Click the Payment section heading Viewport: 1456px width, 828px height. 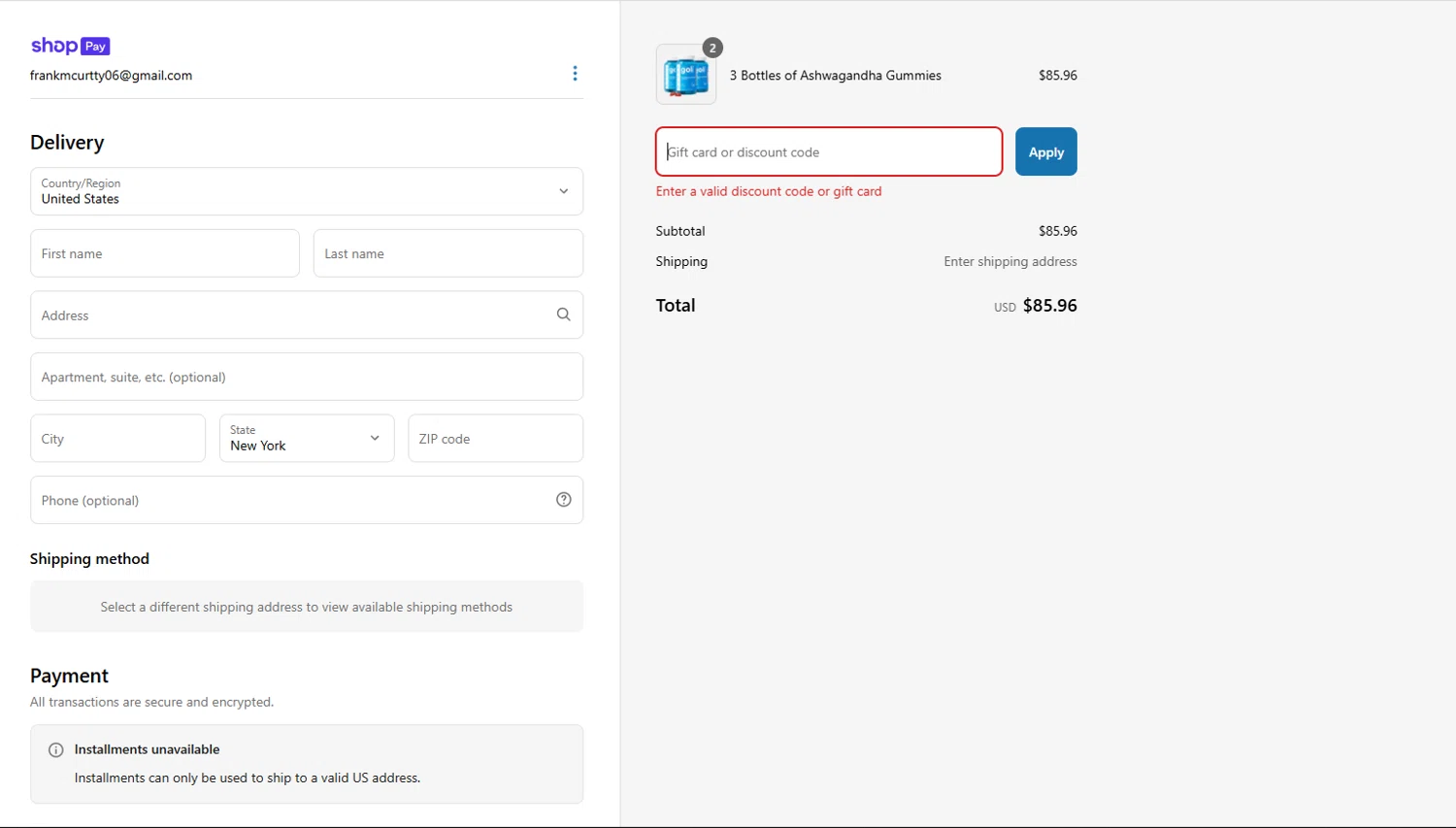[x=69, y=676]
